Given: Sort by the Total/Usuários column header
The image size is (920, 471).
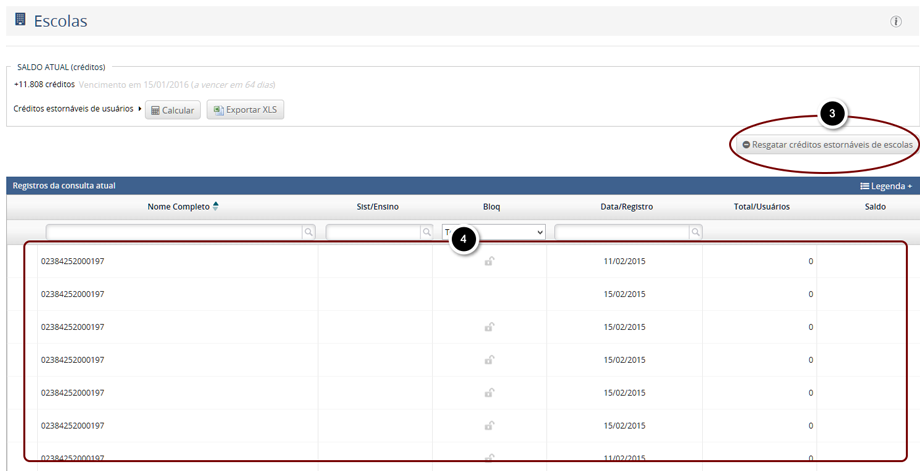Looking at the screenshot, I should tap(761, 207).
